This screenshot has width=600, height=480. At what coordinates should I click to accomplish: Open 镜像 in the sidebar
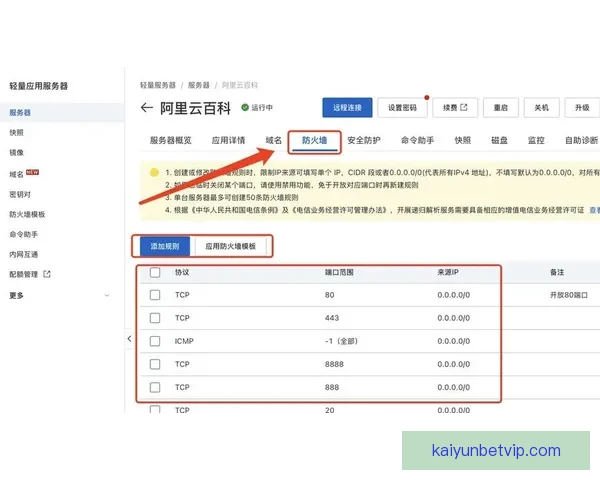click(16, 152)
